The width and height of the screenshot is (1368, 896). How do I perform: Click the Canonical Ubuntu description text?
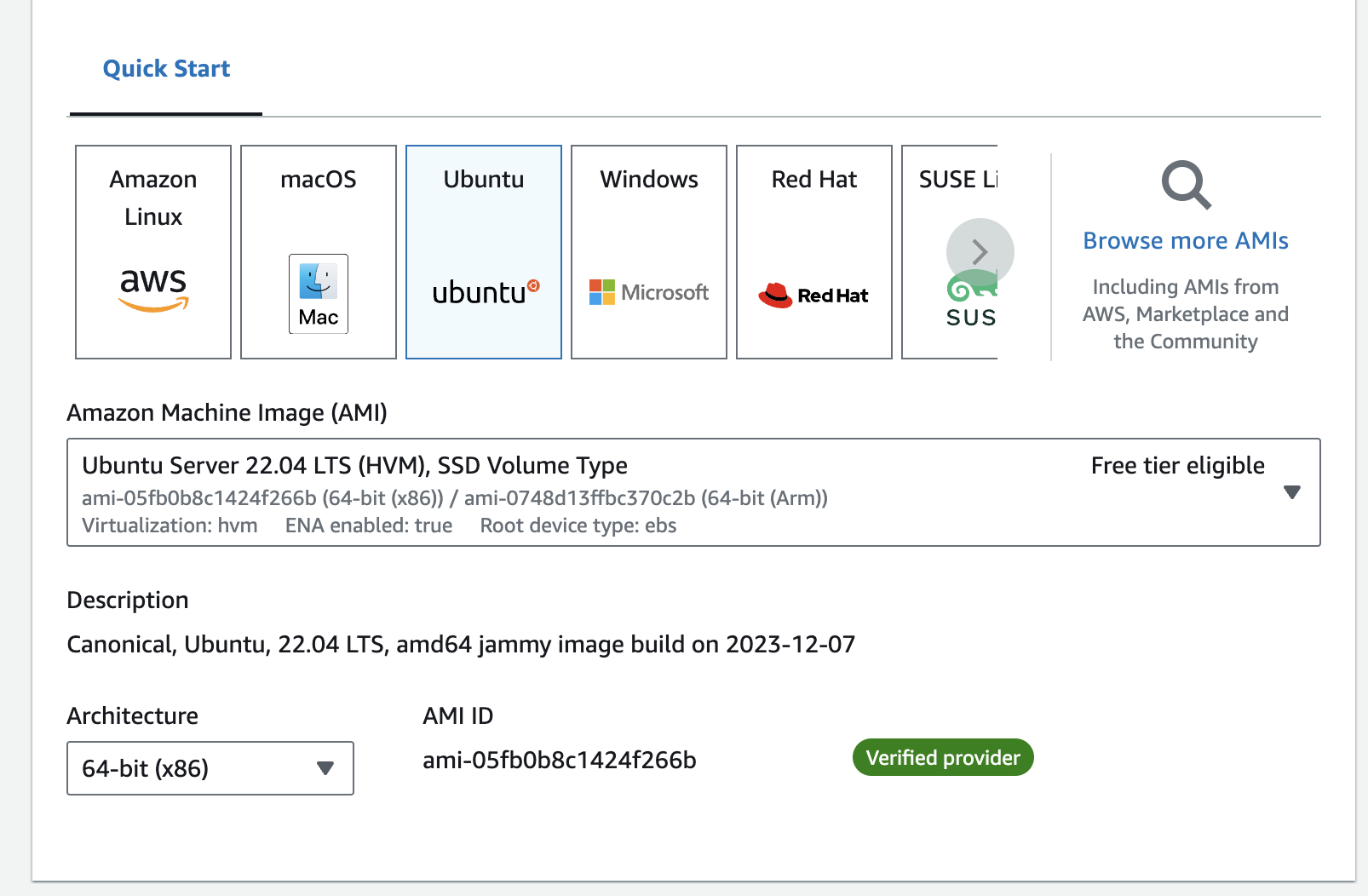point(461,645)
